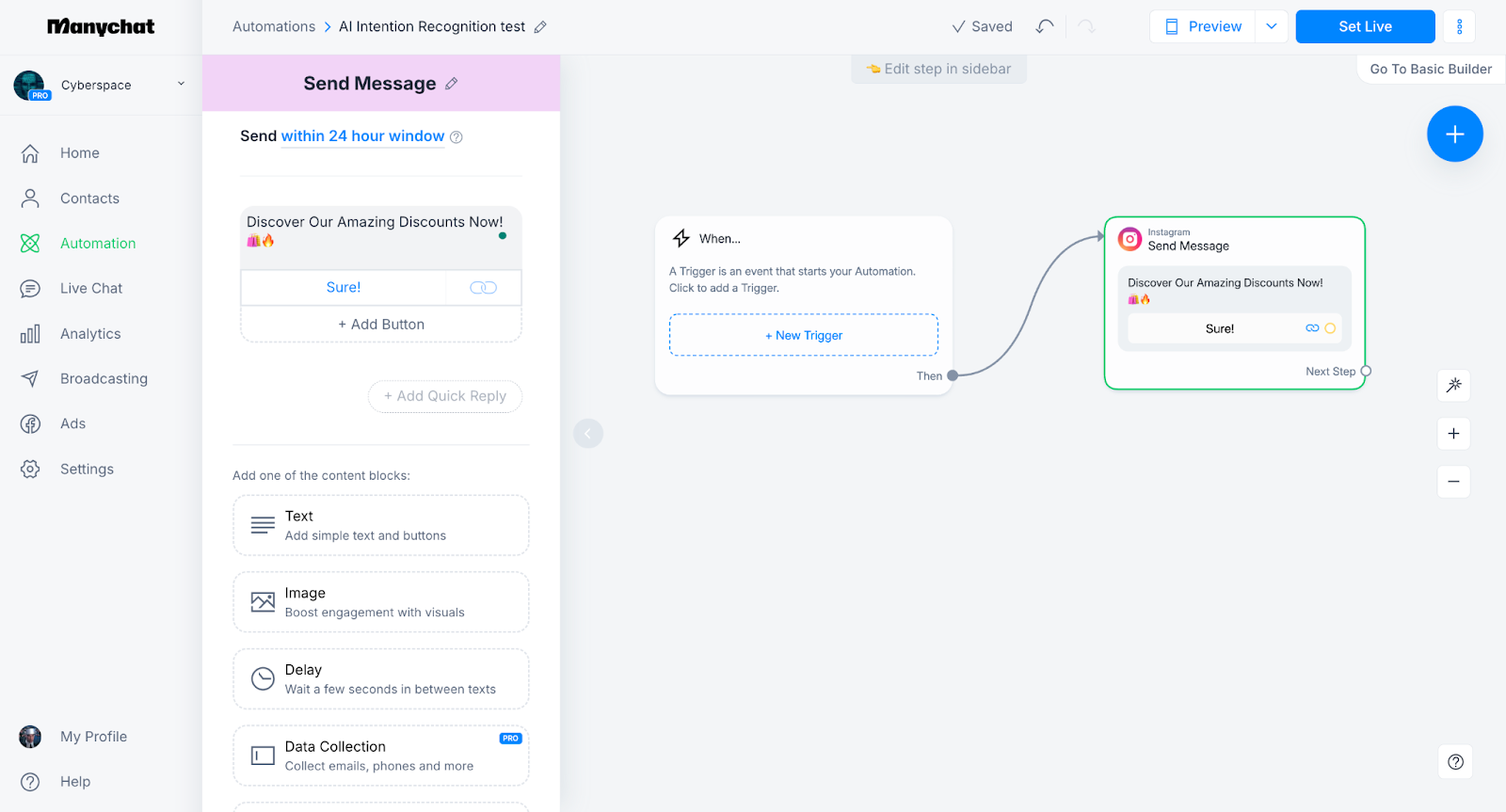Screen dimensions: 1506x812
Task: Toggle link icon on Sure! button
Action: 483,288
